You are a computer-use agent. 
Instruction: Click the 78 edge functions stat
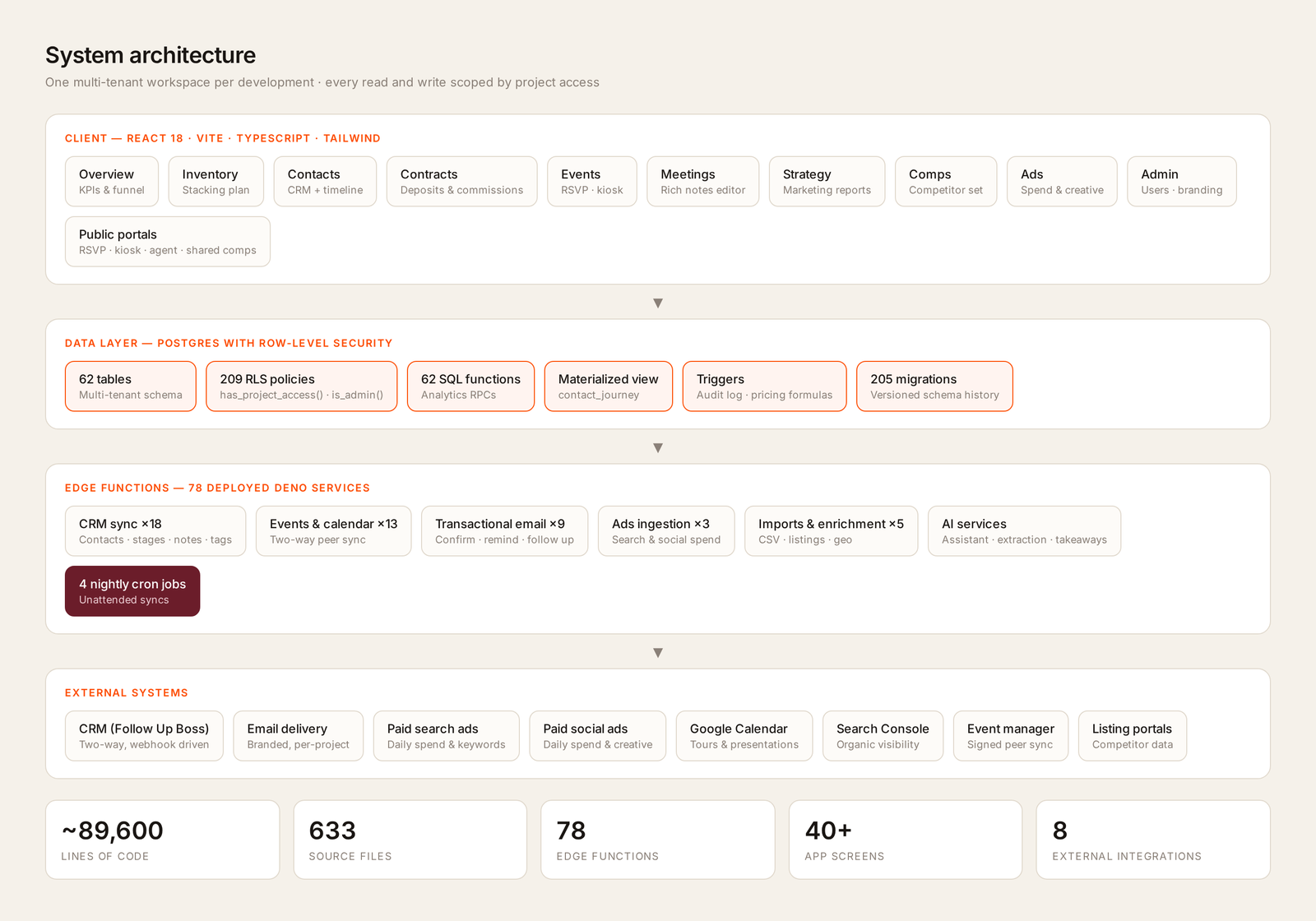[658, 840]
